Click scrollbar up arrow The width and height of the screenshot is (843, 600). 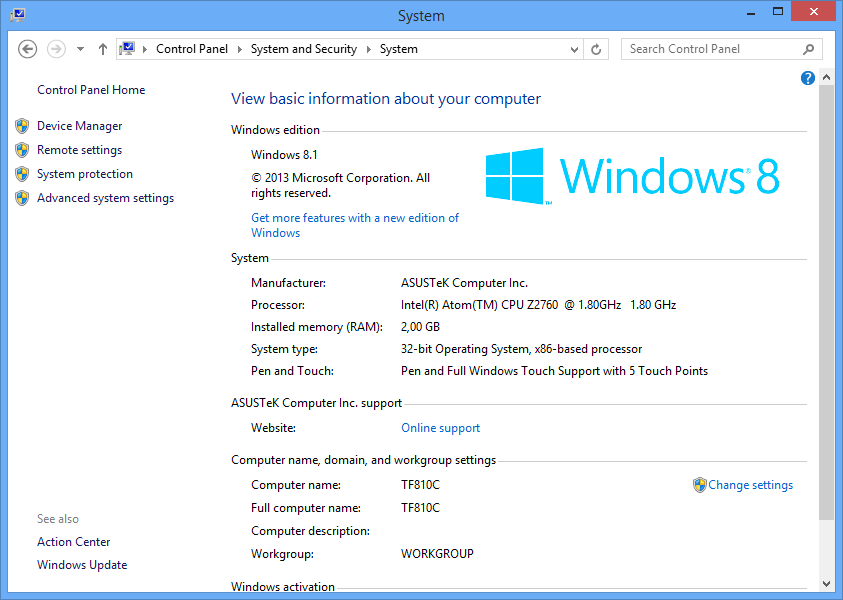827,78
